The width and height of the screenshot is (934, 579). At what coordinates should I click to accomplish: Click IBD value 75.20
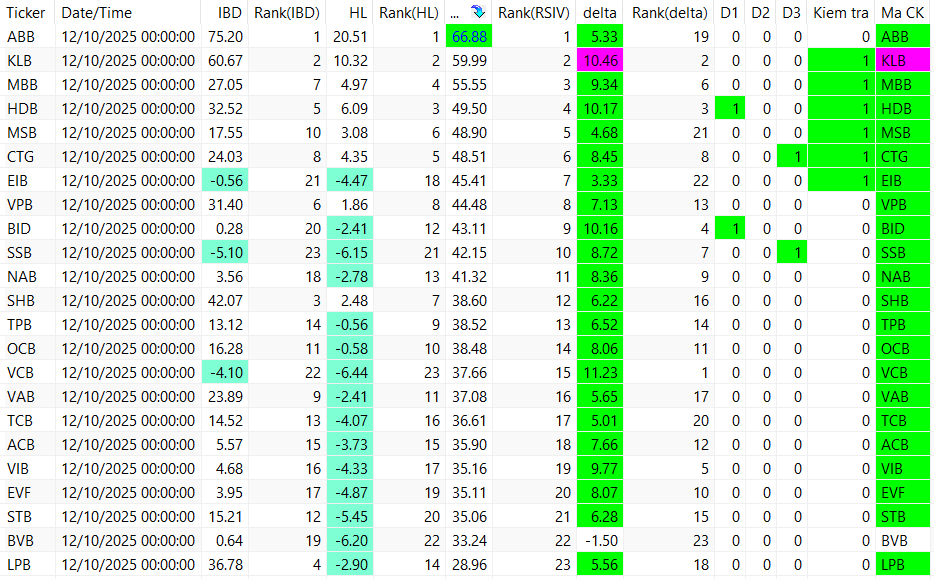click(225, 37)
